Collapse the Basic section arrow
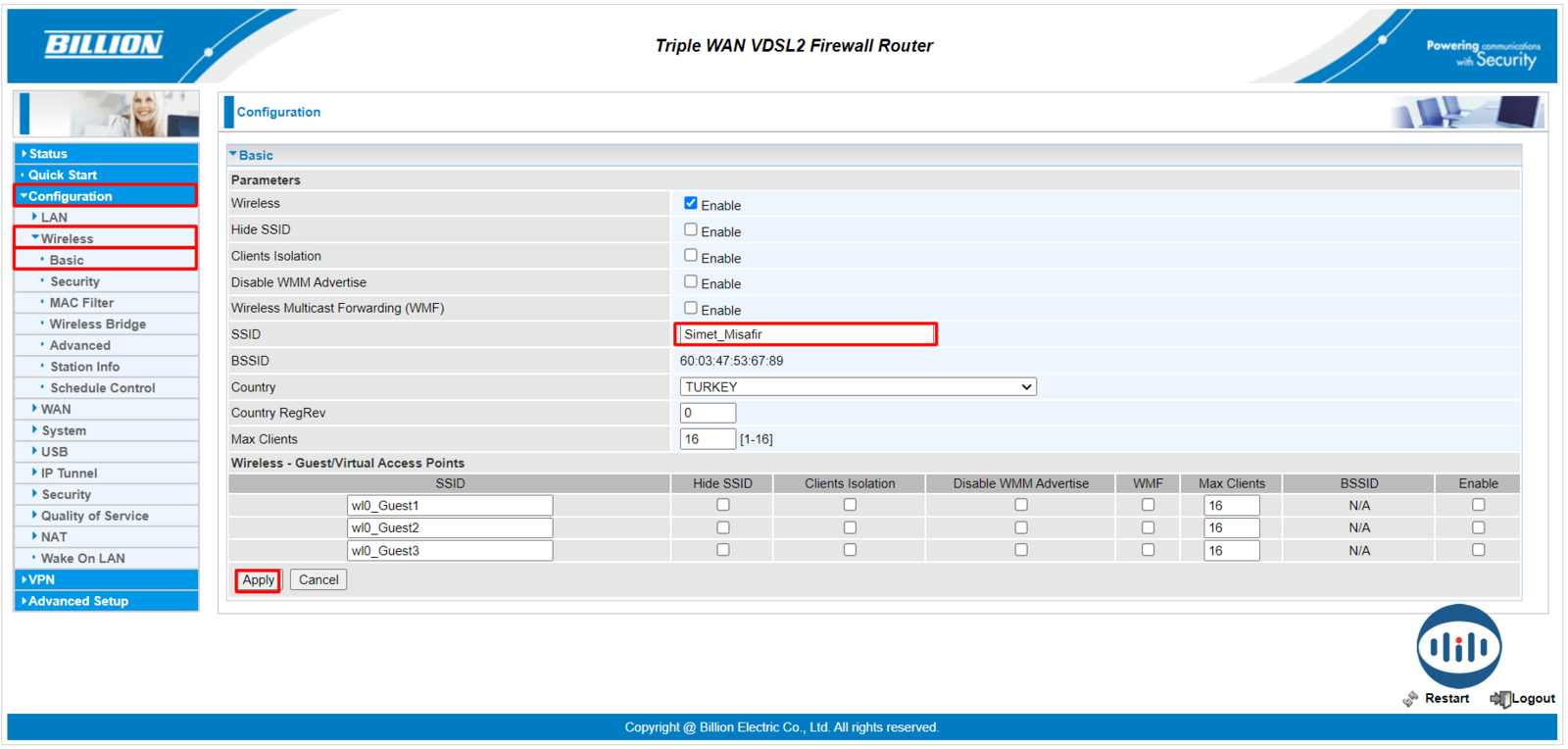Image resolution: width=1568 pixels, height=749 pixels. coord(233,155)
